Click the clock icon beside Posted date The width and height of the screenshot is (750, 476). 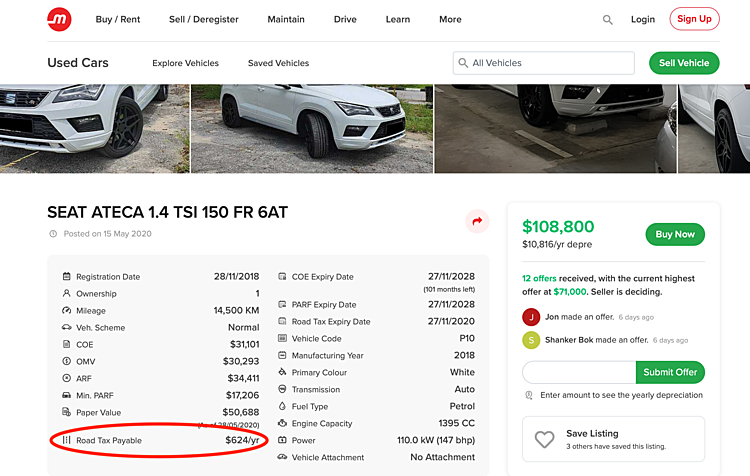coord(53,234)
